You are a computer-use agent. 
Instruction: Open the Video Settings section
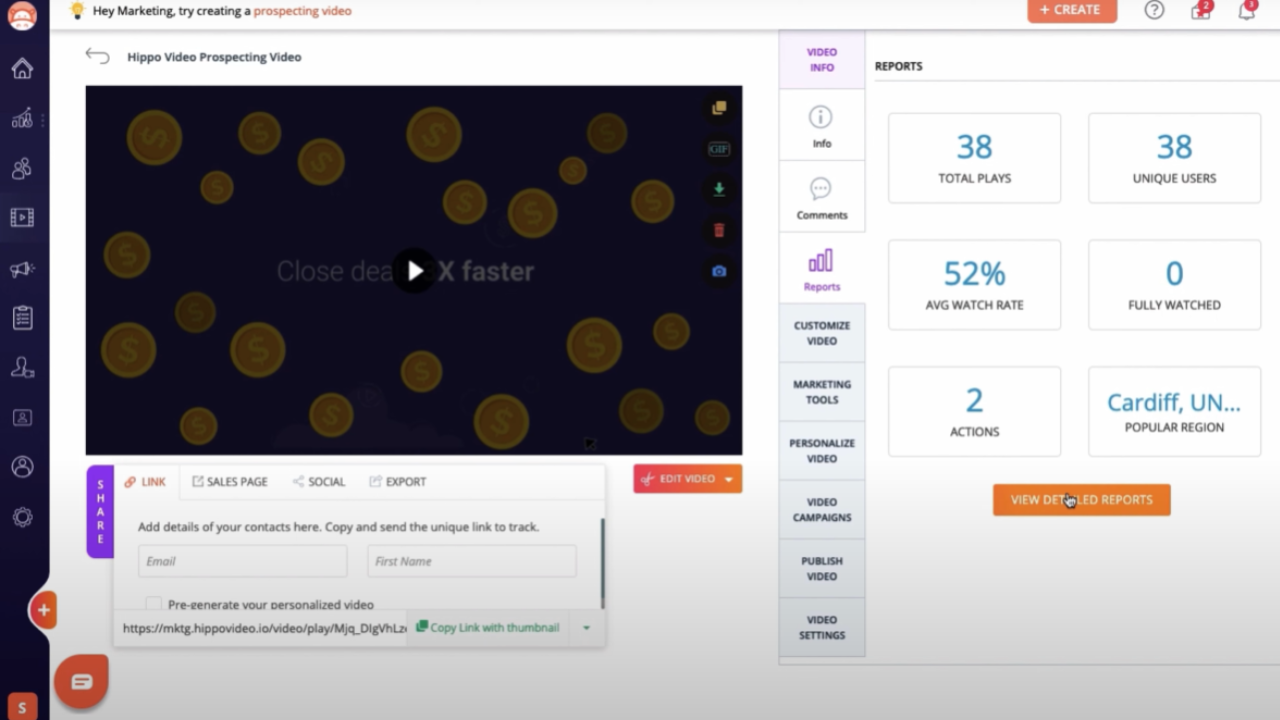pos(822,628)
